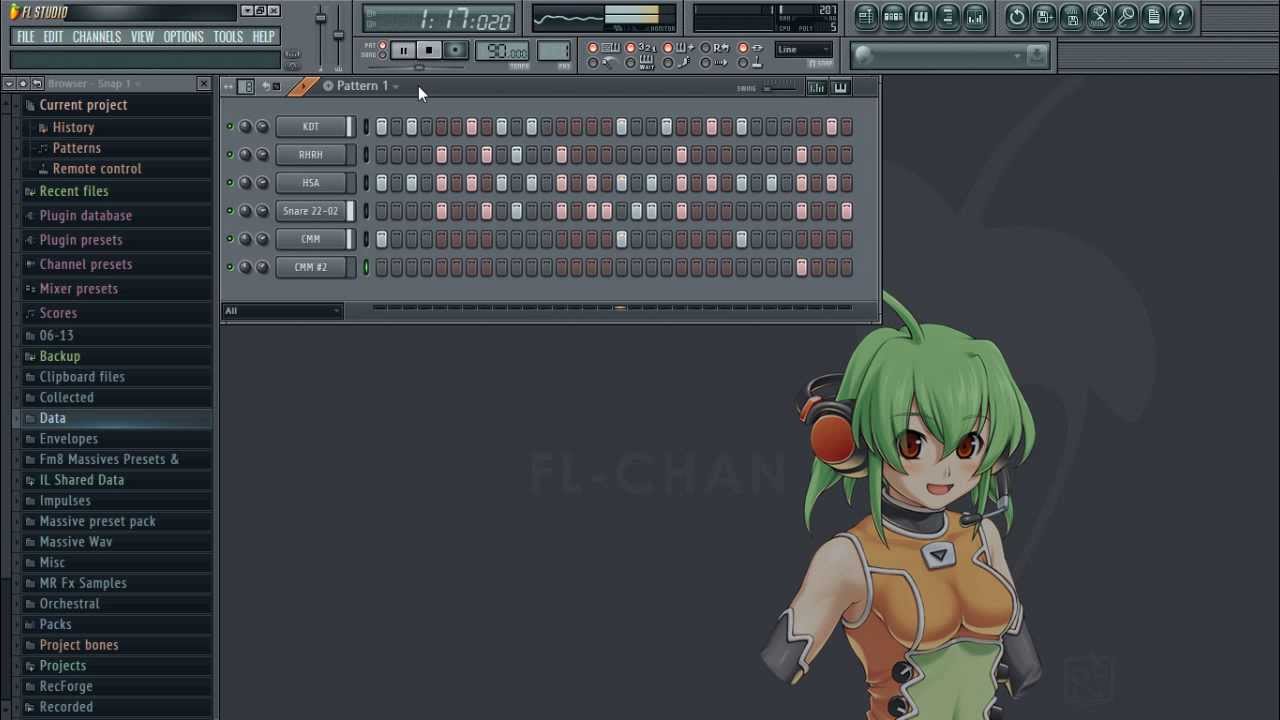The image size is (1280, 720).
Task: Mute the HSA channel green light
Action: 230,183
